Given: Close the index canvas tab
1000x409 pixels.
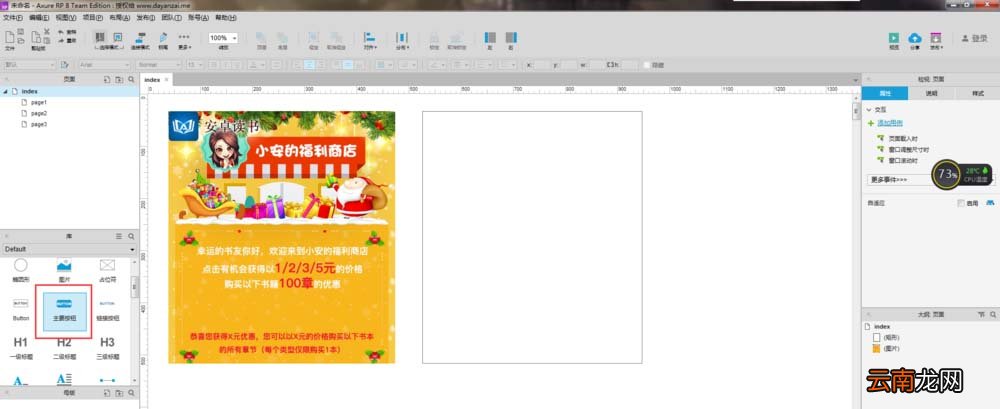Looking at the screenshot, I should pos(167,80).
